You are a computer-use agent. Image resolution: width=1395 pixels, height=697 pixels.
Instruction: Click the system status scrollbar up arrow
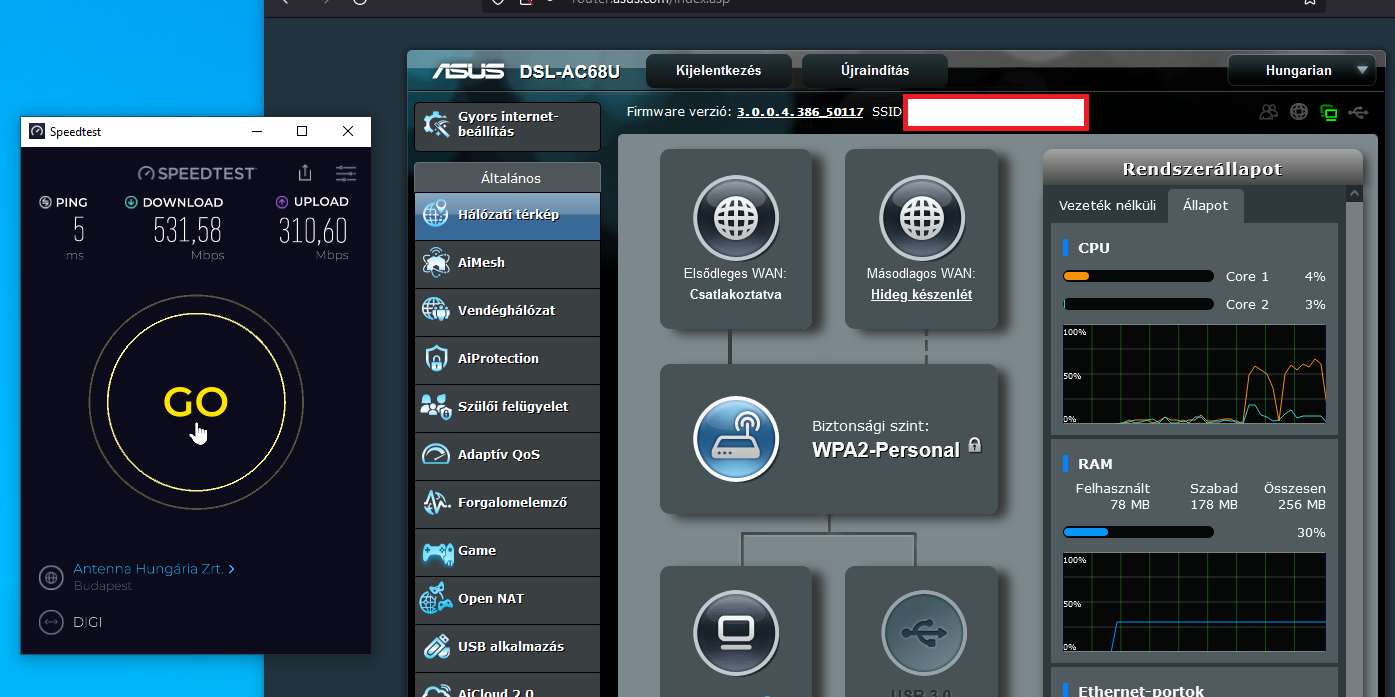pos(1354,193)
